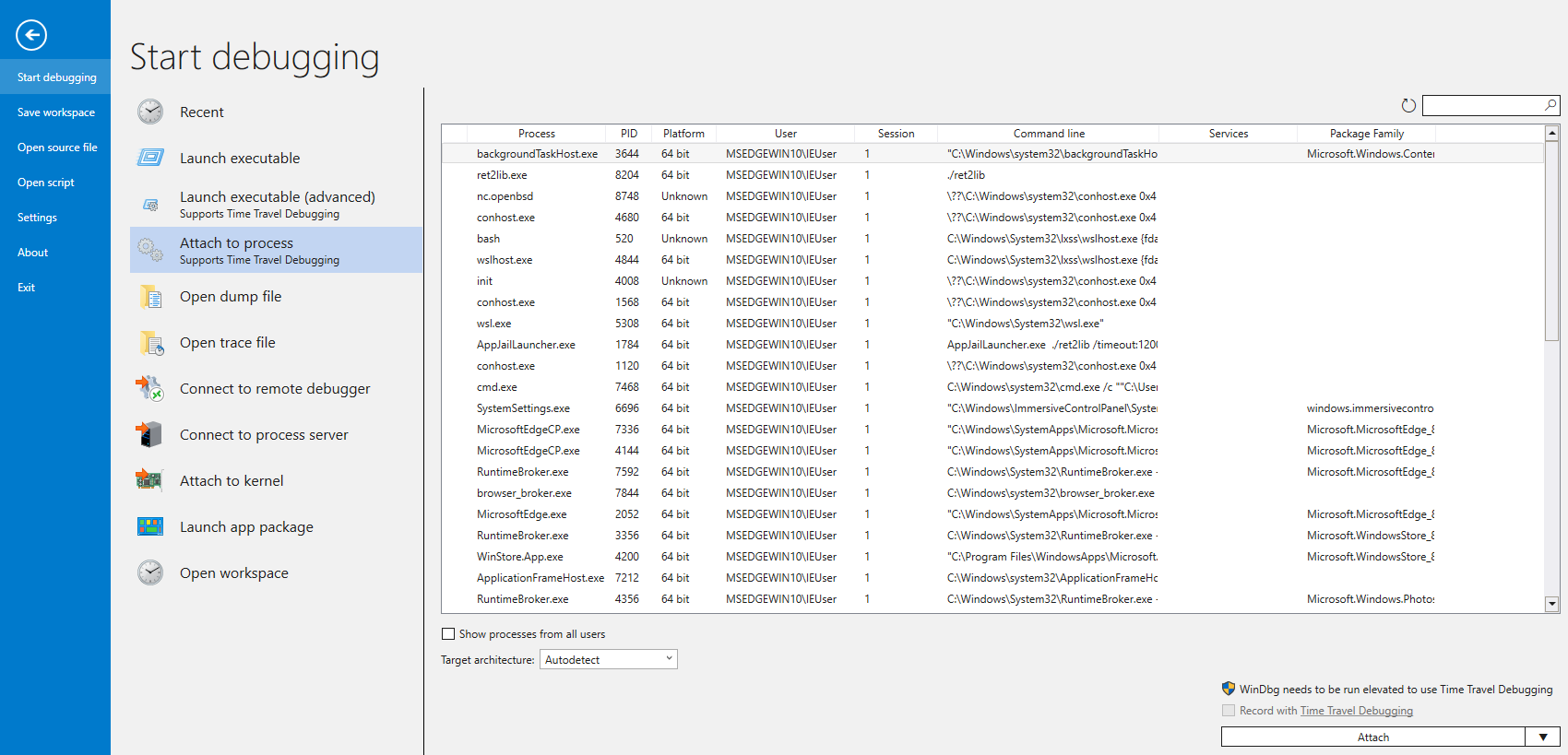Expand the Attach button dropdown arrow
The image size is (1568, 755).
pos(1542,737)
